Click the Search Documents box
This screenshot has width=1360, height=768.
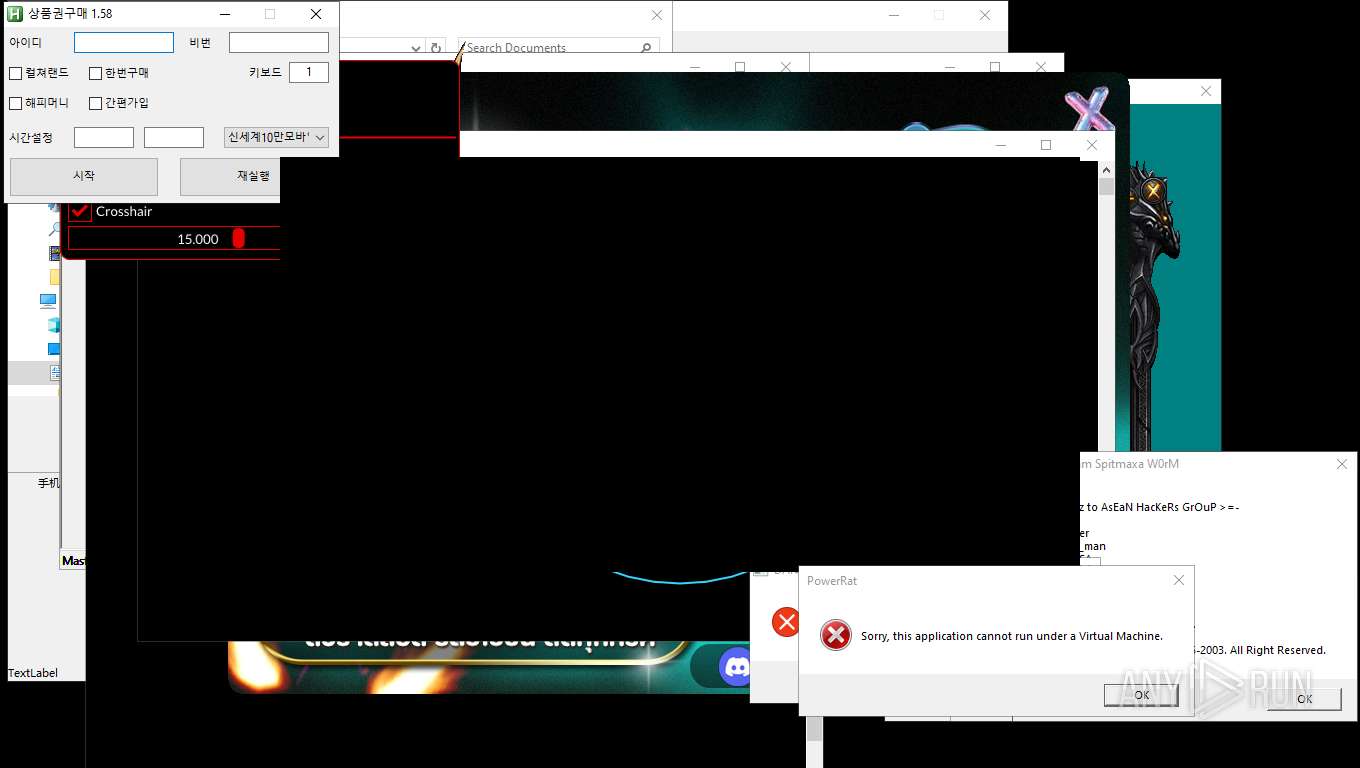pyautogui.click(x=558, y=48)
